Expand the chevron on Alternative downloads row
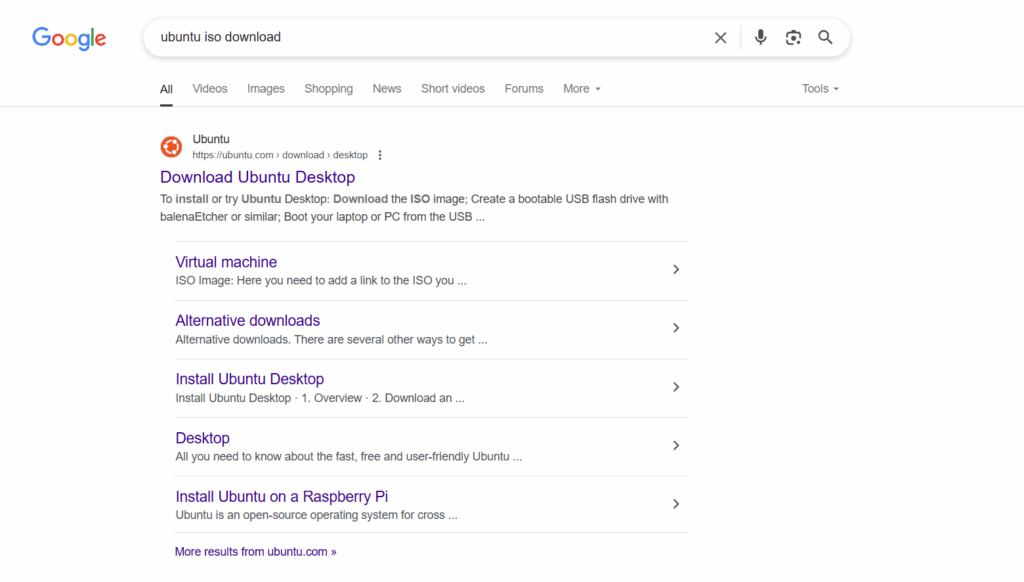1024x582 pixels. 676,328
